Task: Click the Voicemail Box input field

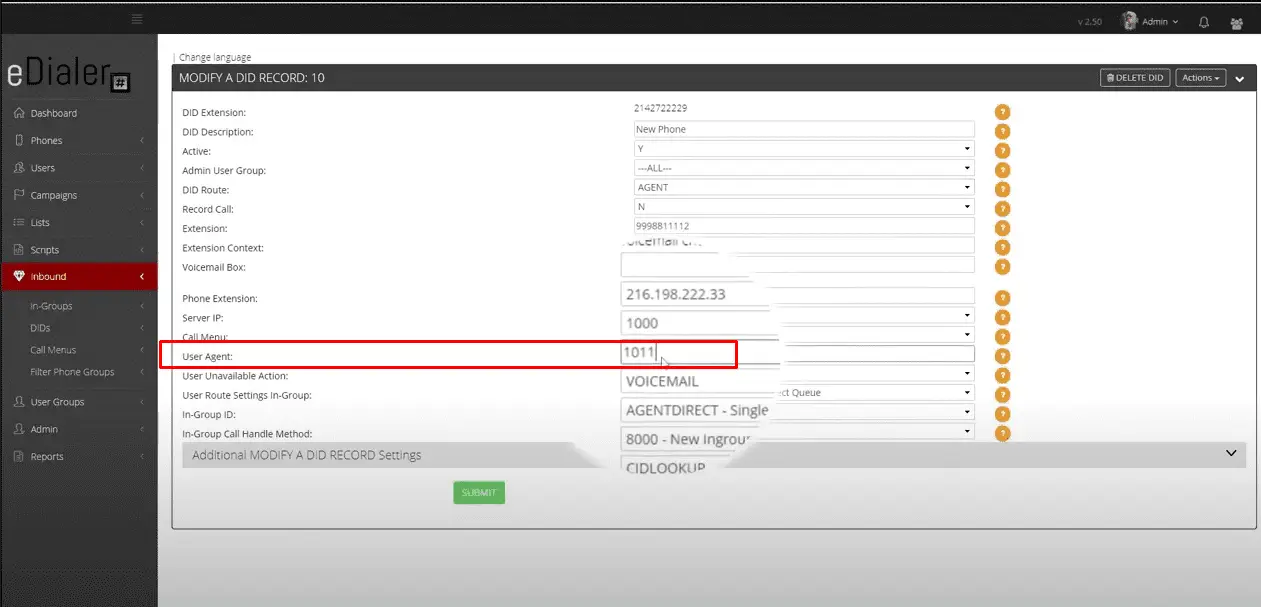Action: click(x=797, y=265)
